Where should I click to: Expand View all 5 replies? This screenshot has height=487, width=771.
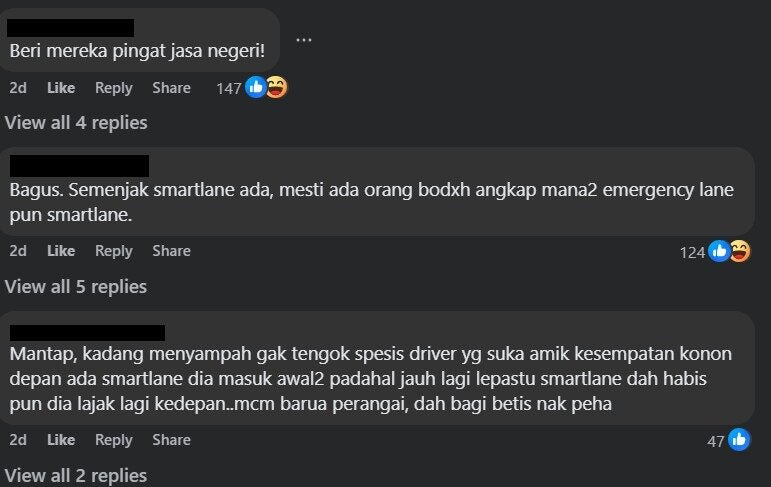point(76,286)
